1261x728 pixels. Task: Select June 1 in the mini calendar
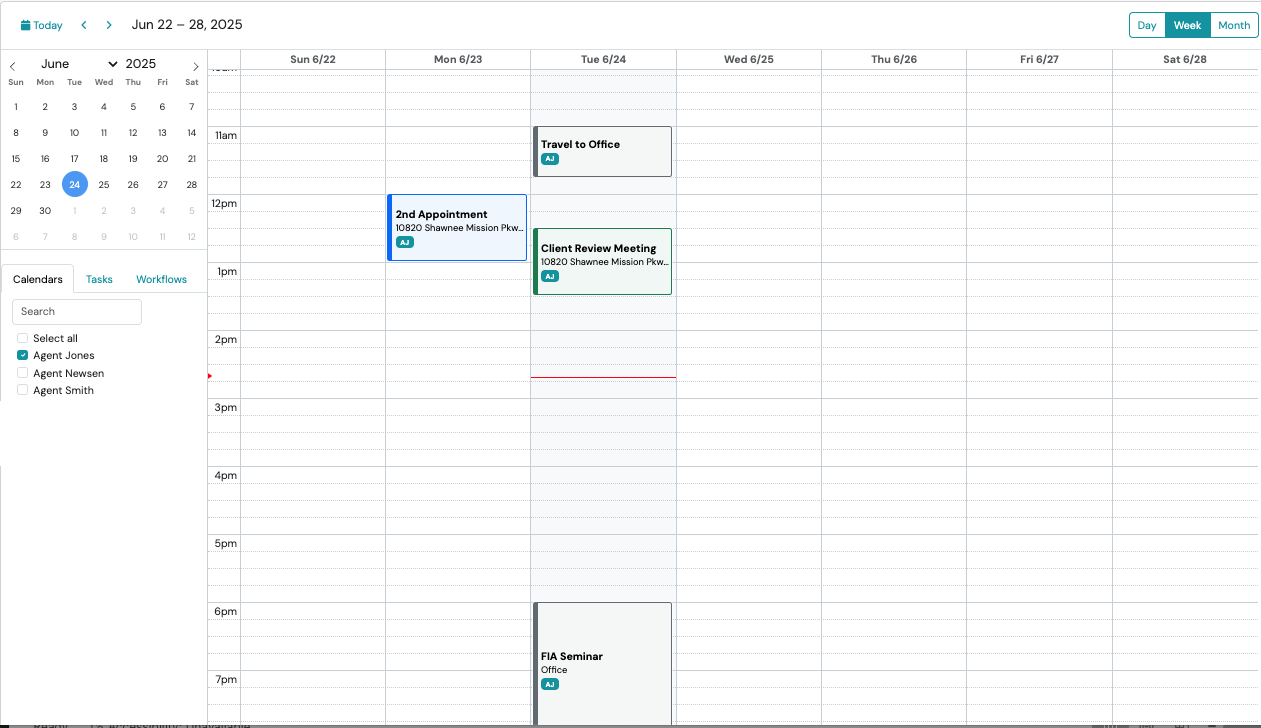click(x=16, y=106)
